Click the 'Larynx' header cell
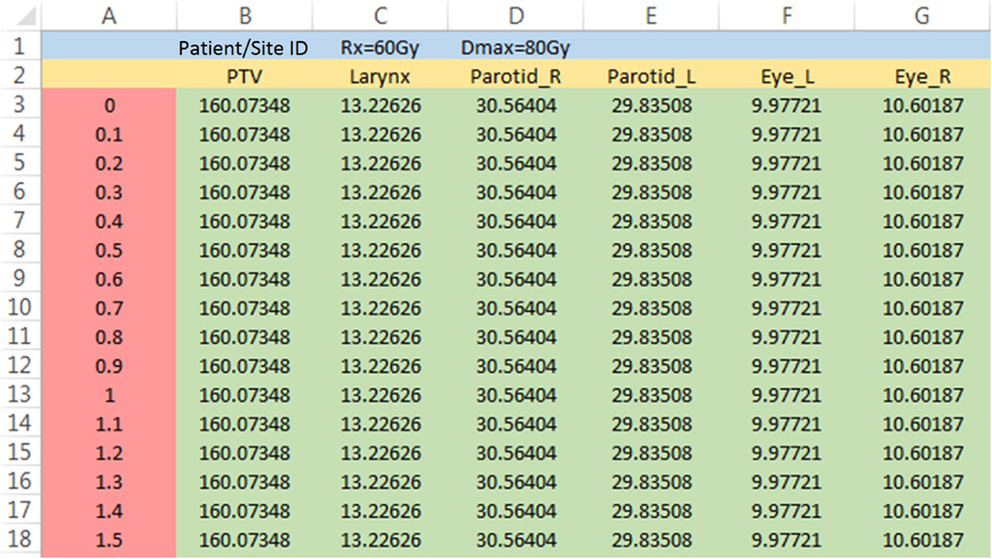 tap(380, 76)
